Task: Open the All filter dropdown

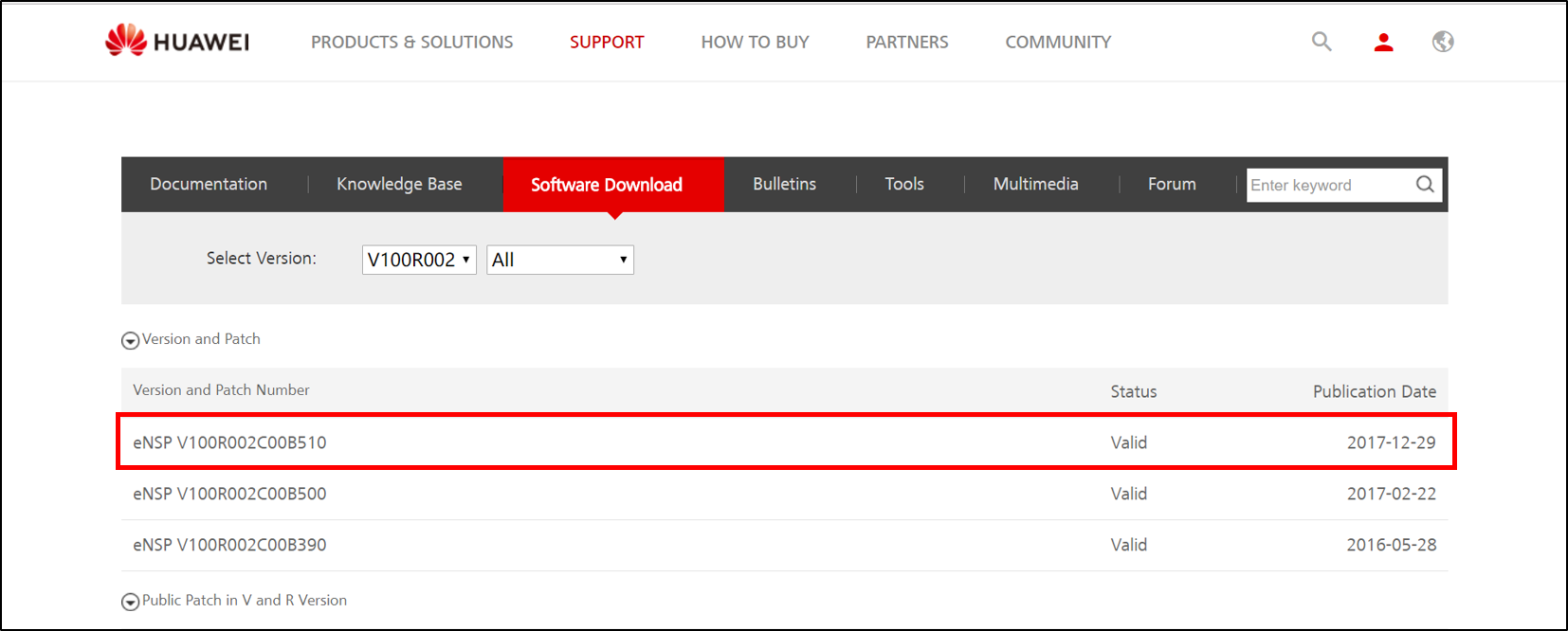Action: [560, 260]
